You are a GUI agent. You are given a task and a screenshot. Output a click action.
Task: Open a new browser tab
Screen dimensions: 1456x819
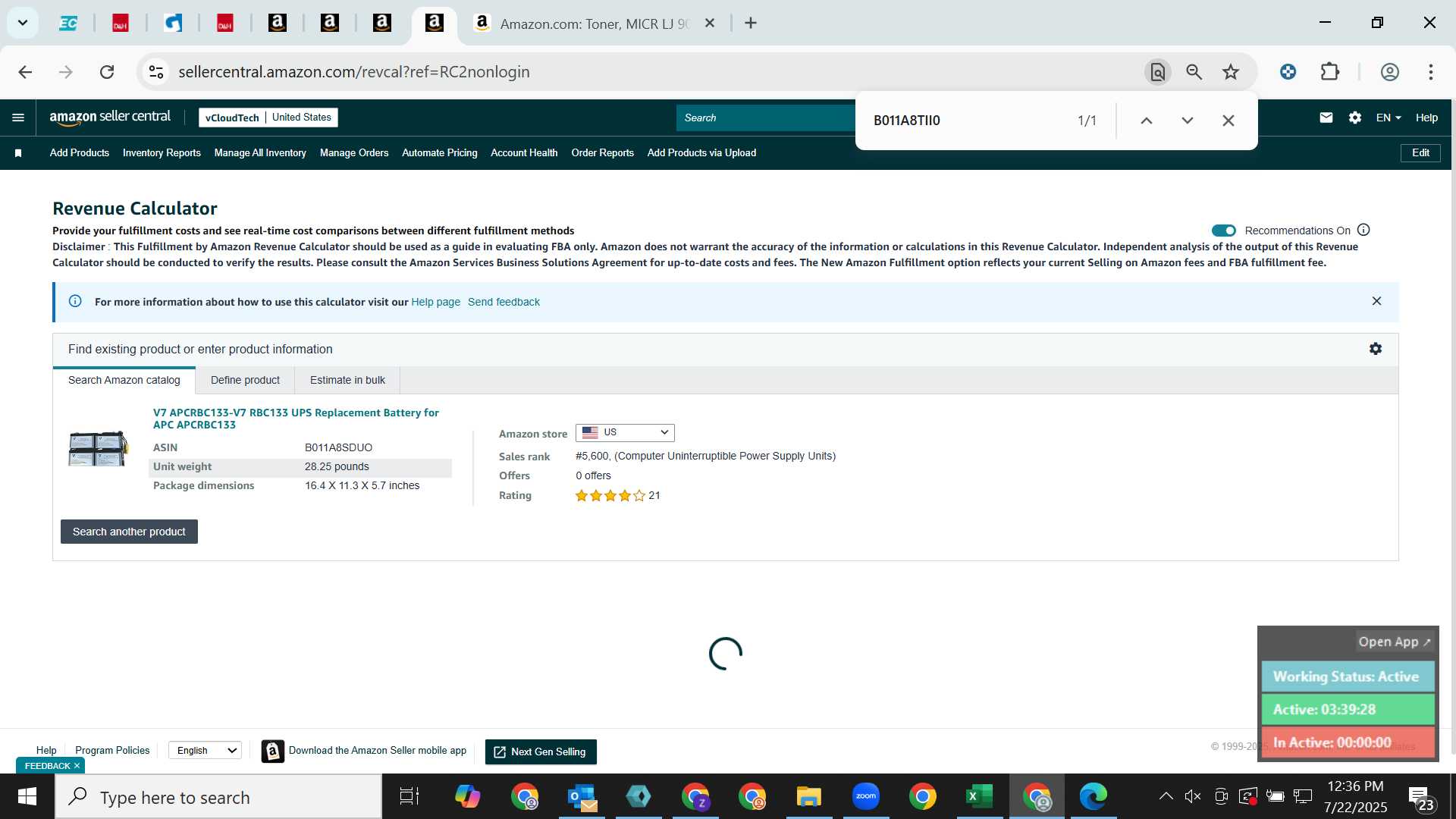751,24
